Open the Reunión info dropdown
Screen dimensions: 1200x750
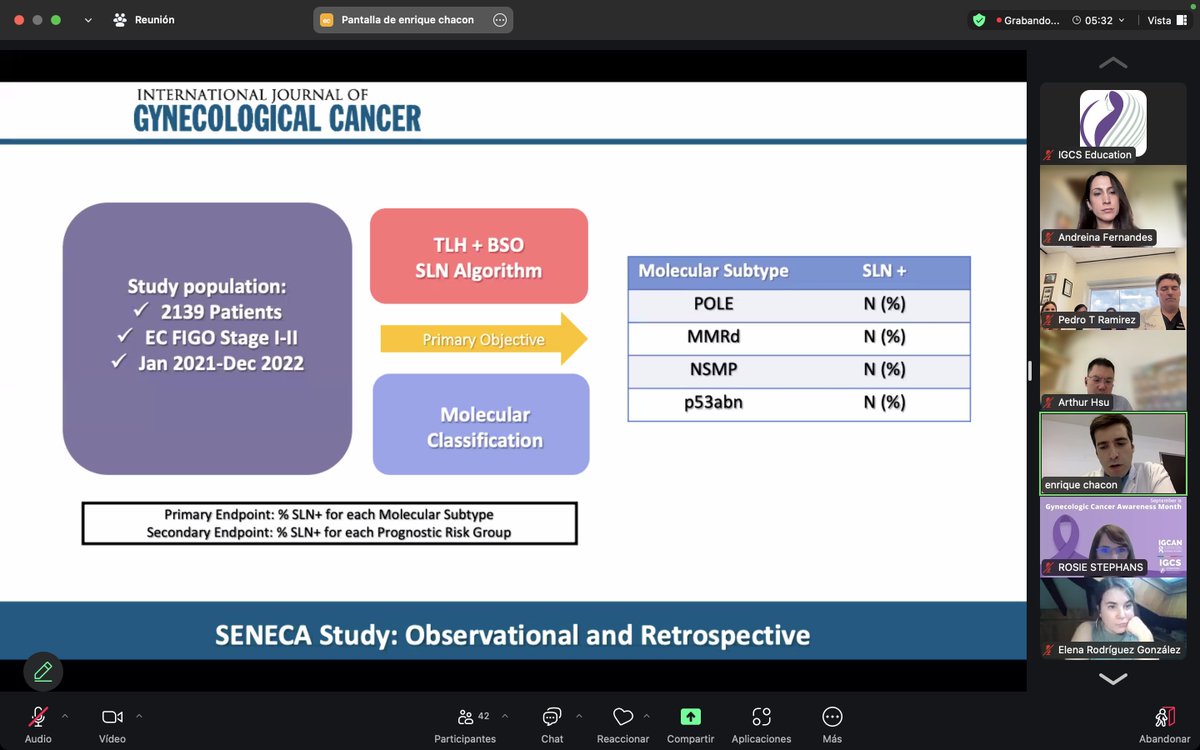[x=88, y=20]
